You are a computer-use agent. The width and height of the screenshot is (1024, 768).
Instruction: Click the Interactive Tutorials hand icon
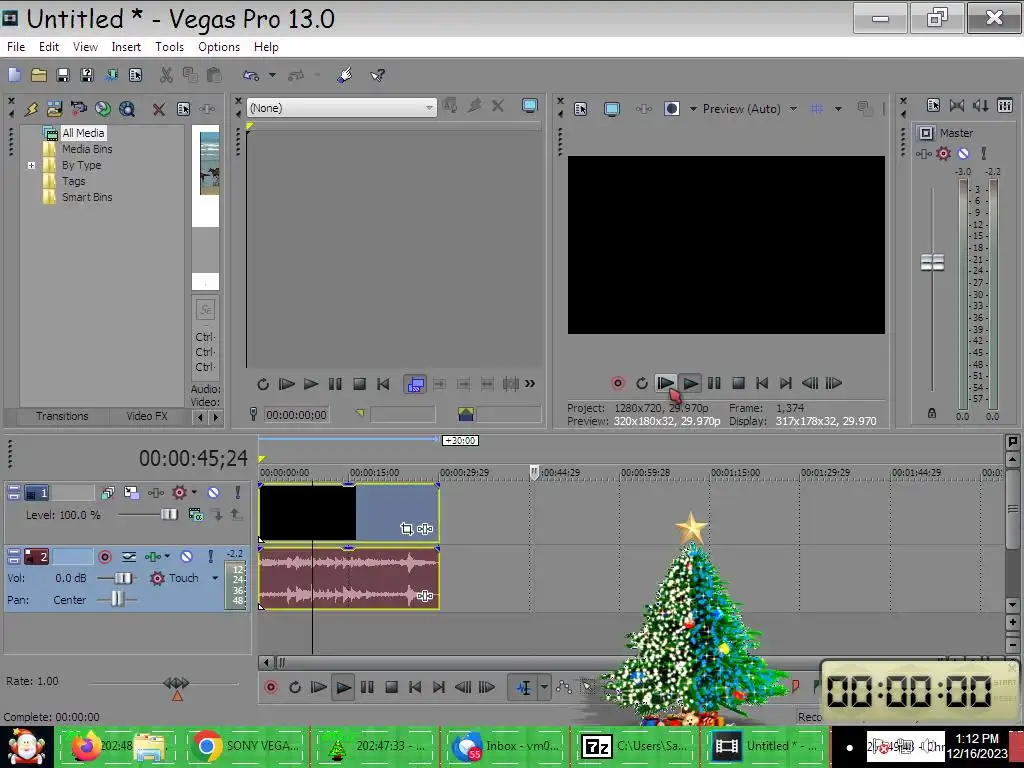[x=345, y=75]
